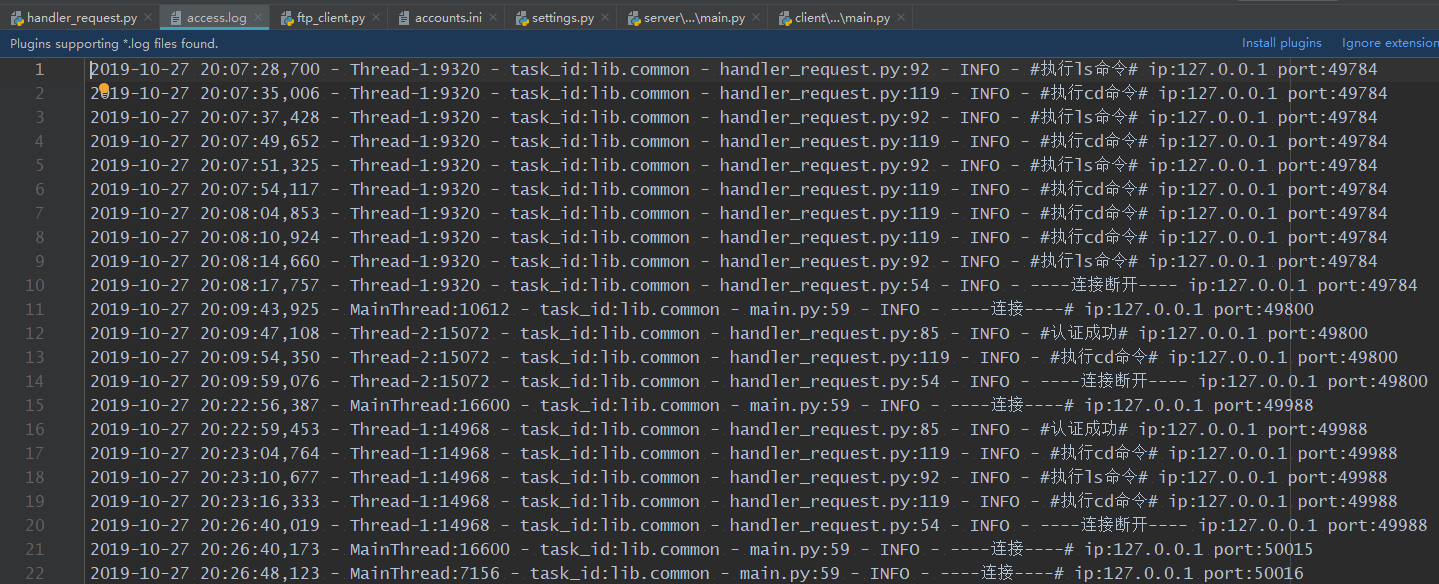This screenshot has width=1439, height=584.
Task: Click line number 1 in the gutter
Action: [40, 69]
